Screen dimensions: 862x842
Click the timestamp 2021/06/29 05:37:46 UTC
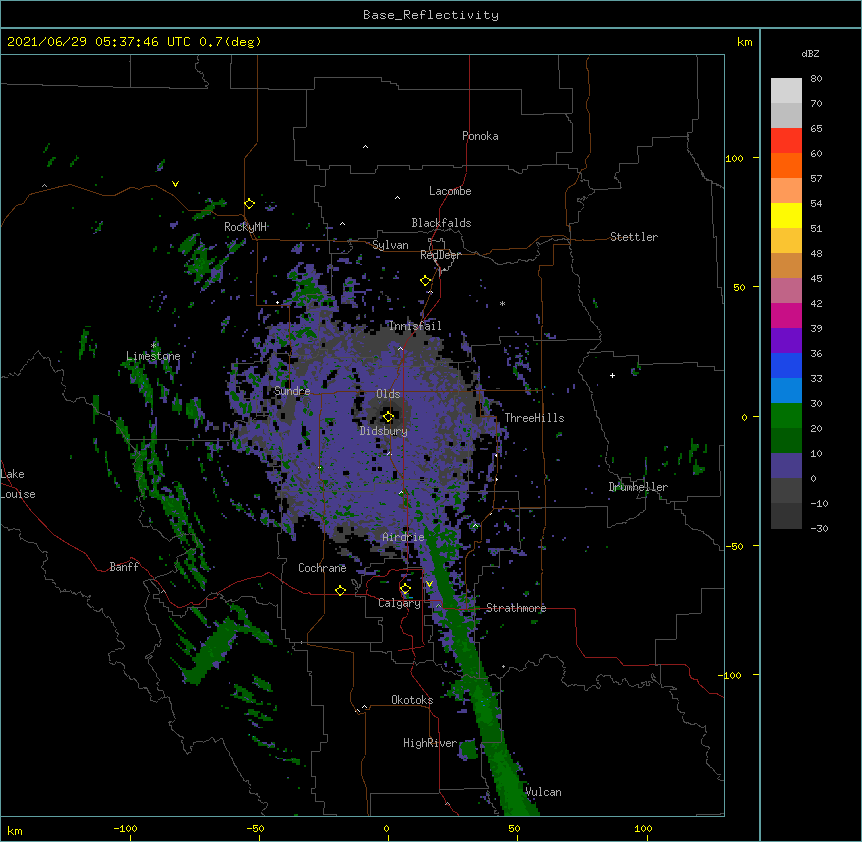(99, 42)
